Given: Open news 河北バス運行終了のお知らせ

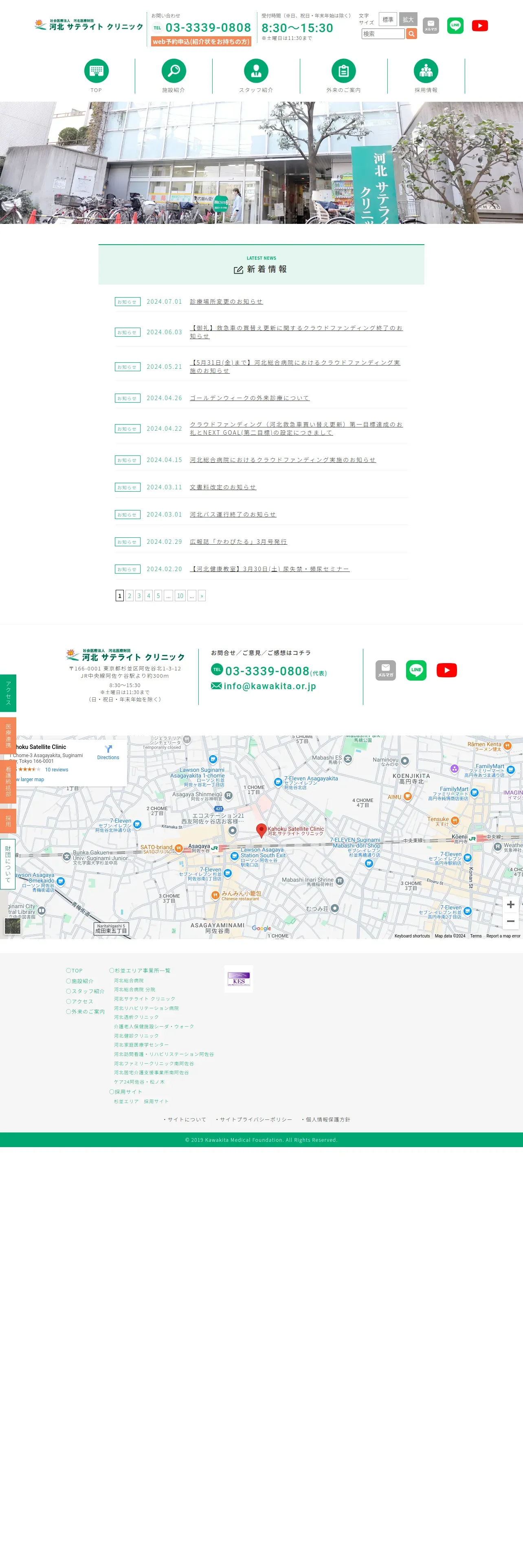Looking at the screenshot, I should [x=233, y=515].
